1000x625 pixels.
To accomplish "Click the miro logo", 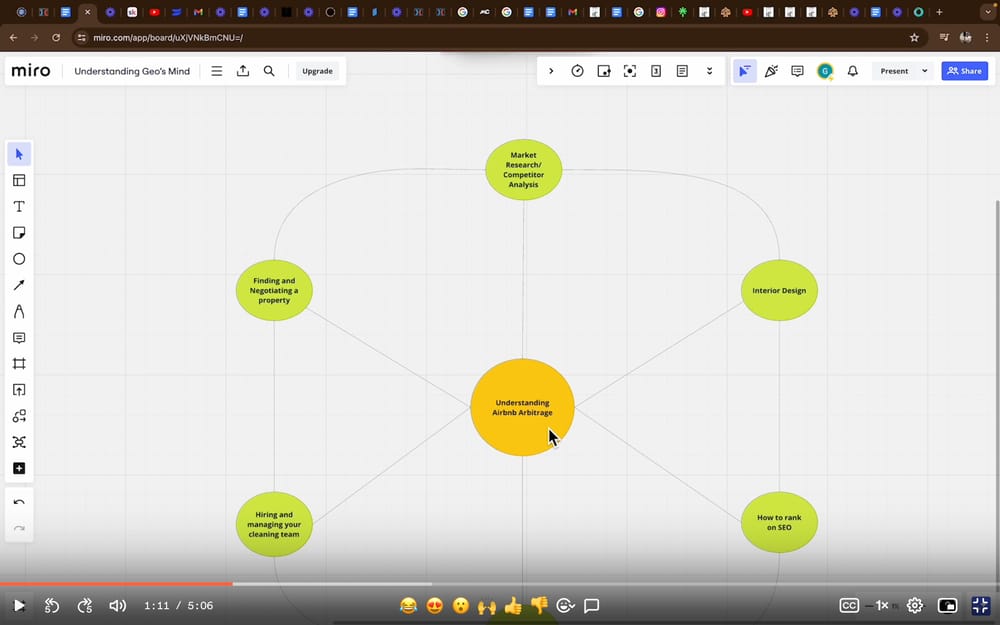I will [31, 71].
